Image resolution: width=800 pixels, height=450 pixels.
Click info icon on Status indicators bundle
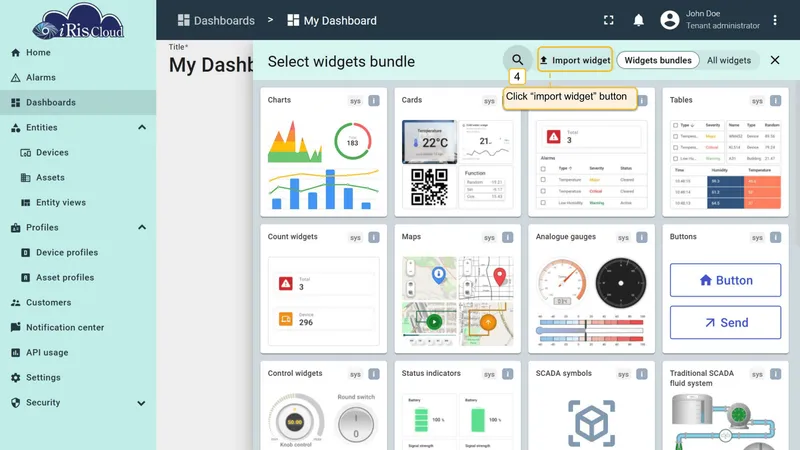tap(508, 374)
